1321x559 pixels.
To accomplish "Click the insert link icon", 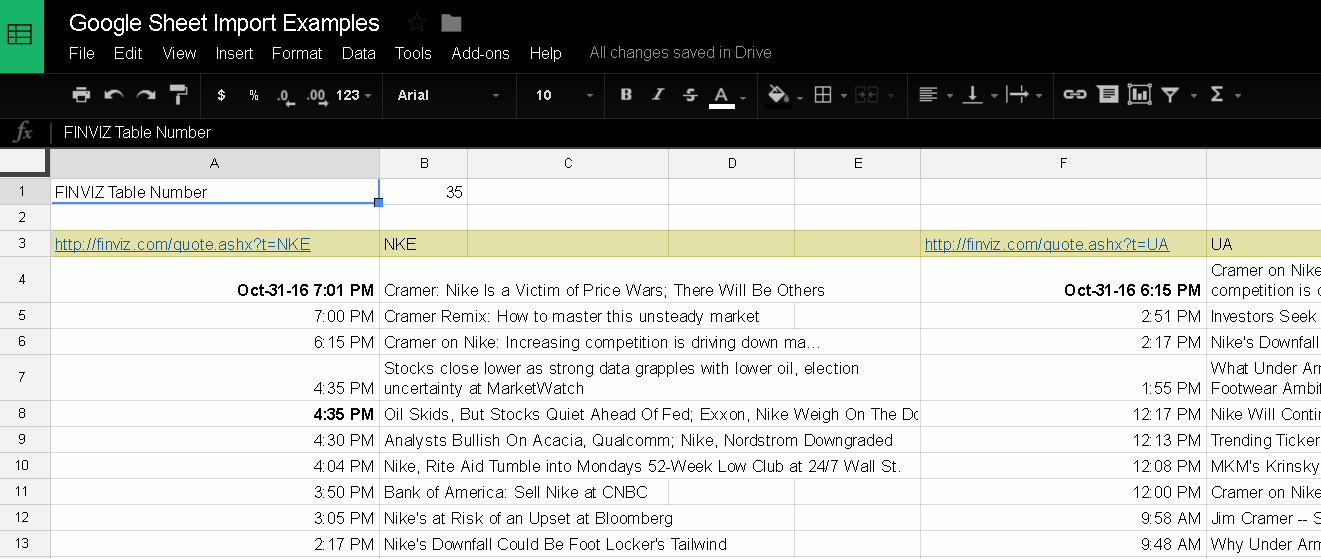I will tap(1075, 95).
